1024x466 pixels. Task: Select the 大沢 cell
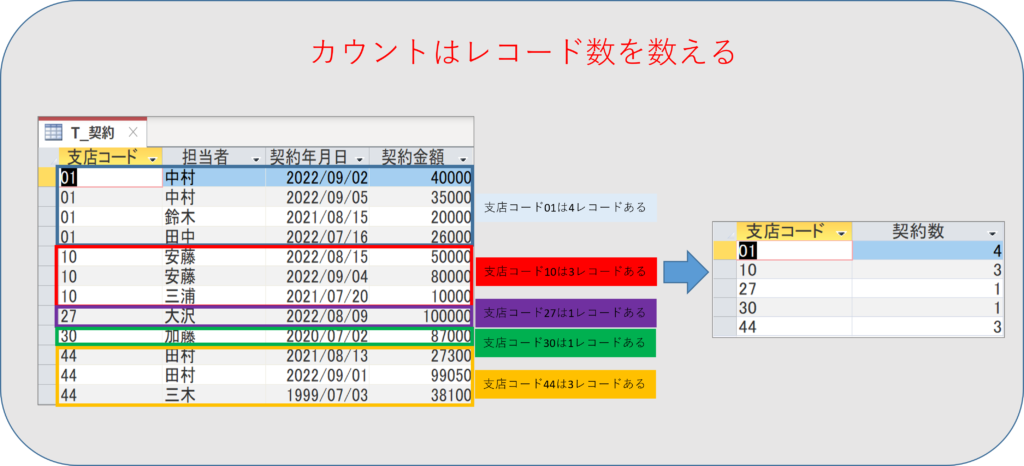click(214, 317)
